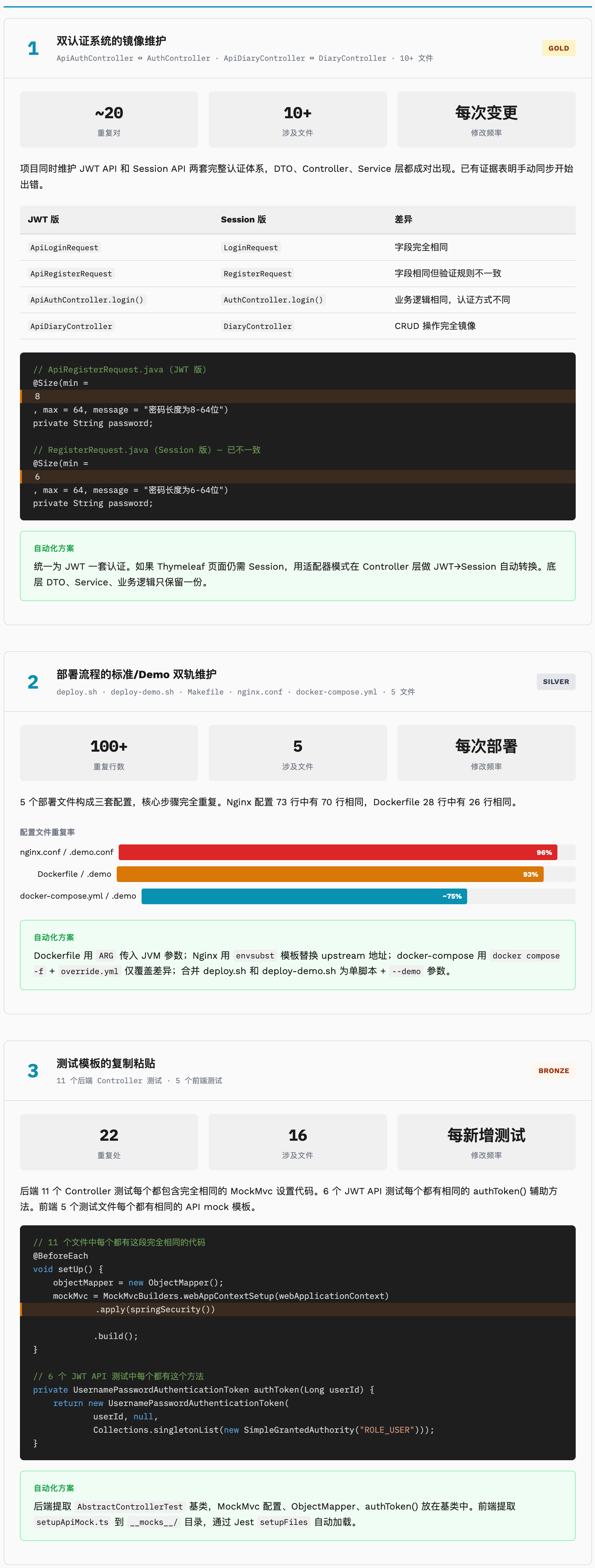Click the GOLD badge

558,48
